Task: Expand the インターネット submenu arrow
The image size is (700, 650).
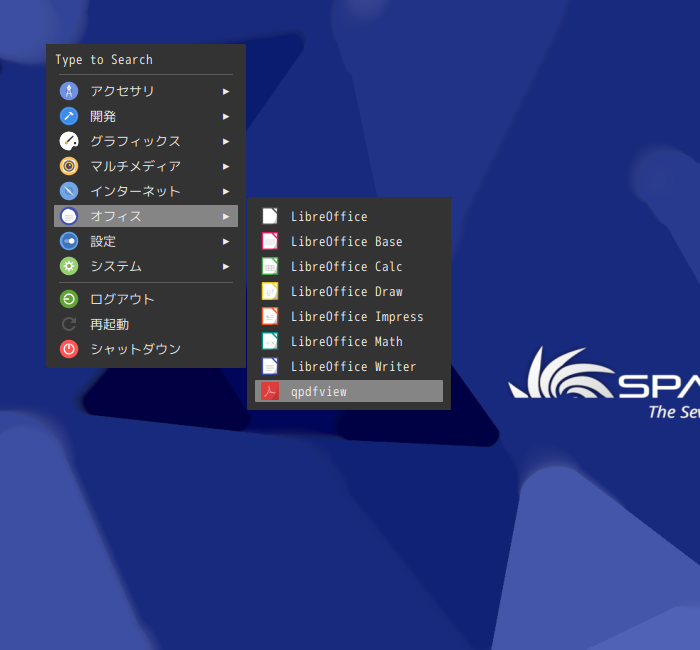Action: (226, 192)
